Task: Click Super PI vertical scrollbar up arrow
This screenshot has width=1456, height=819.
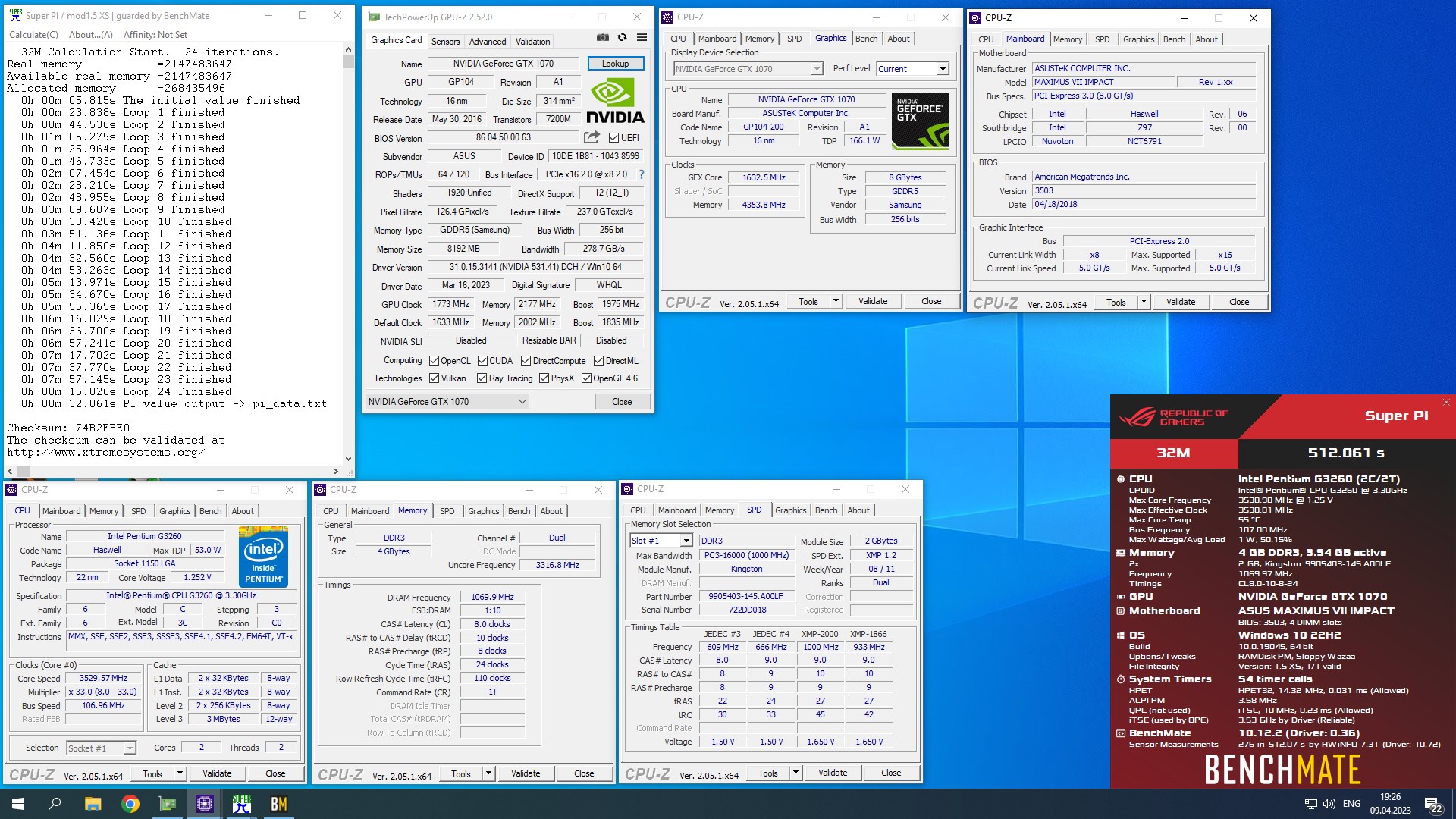Action: click(x=348, y=49)
